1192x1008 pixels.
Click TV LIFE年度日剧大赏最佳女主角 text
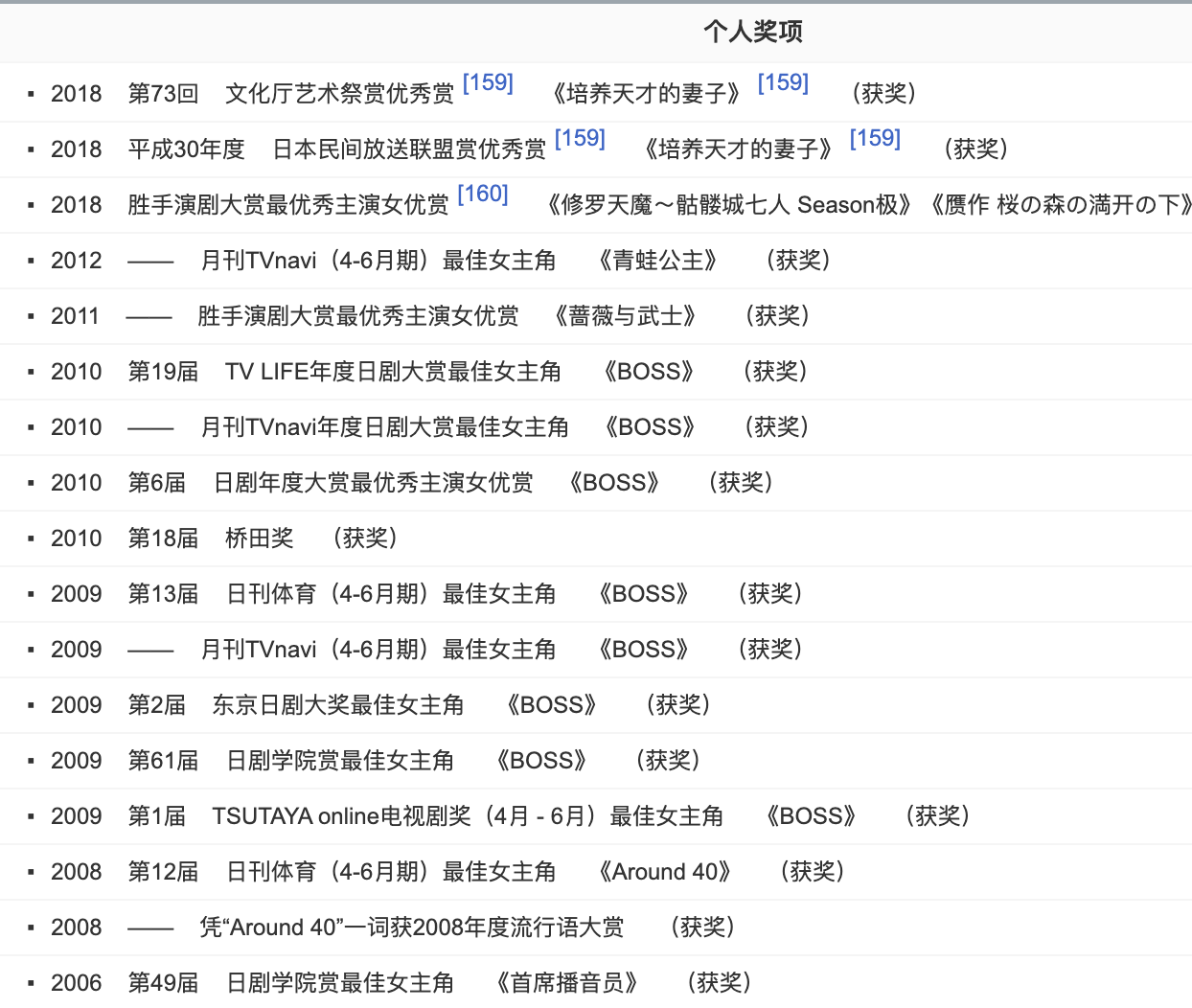[x=393, y=372]
